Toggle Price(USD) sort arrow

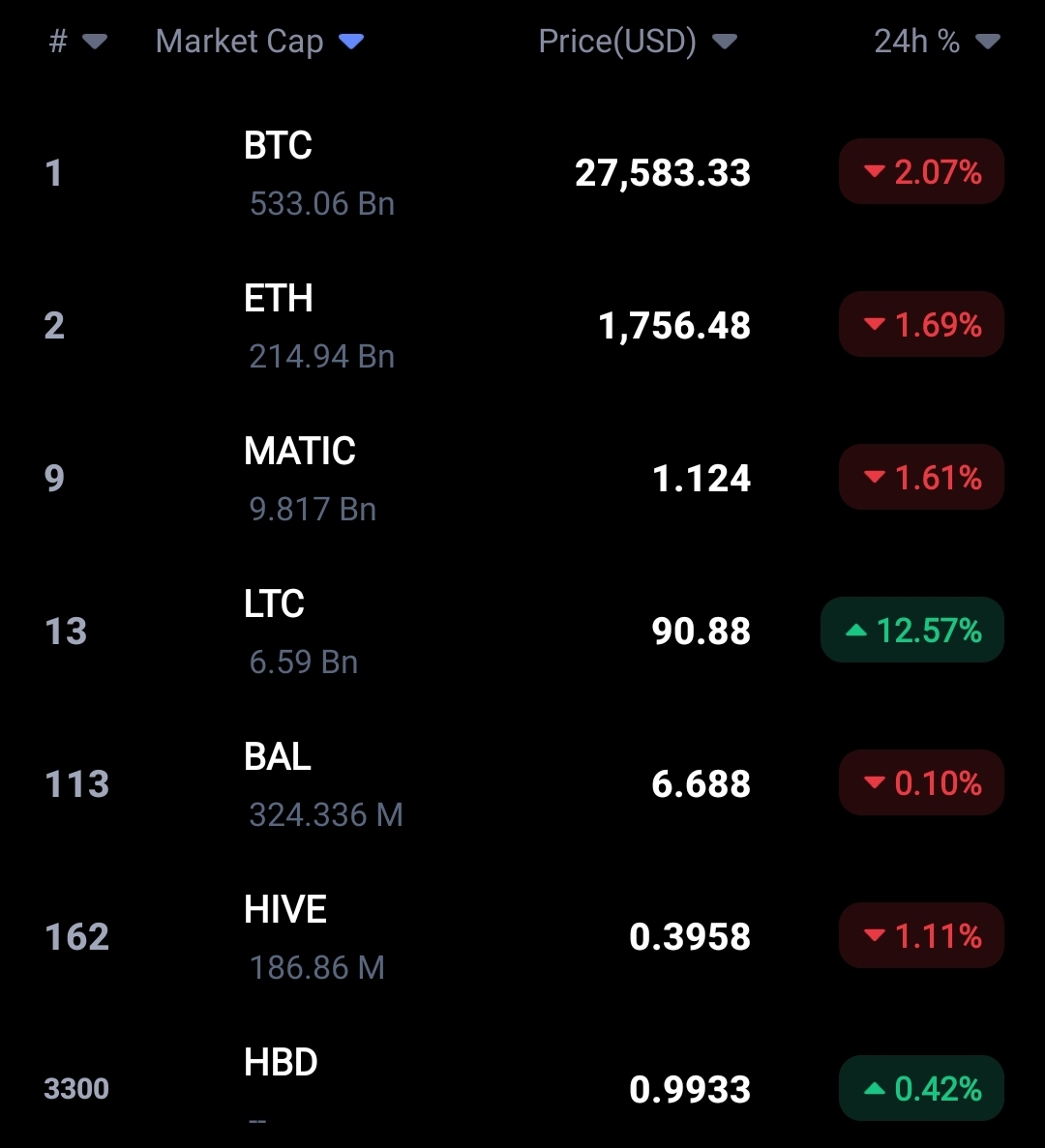click(725, 42)
